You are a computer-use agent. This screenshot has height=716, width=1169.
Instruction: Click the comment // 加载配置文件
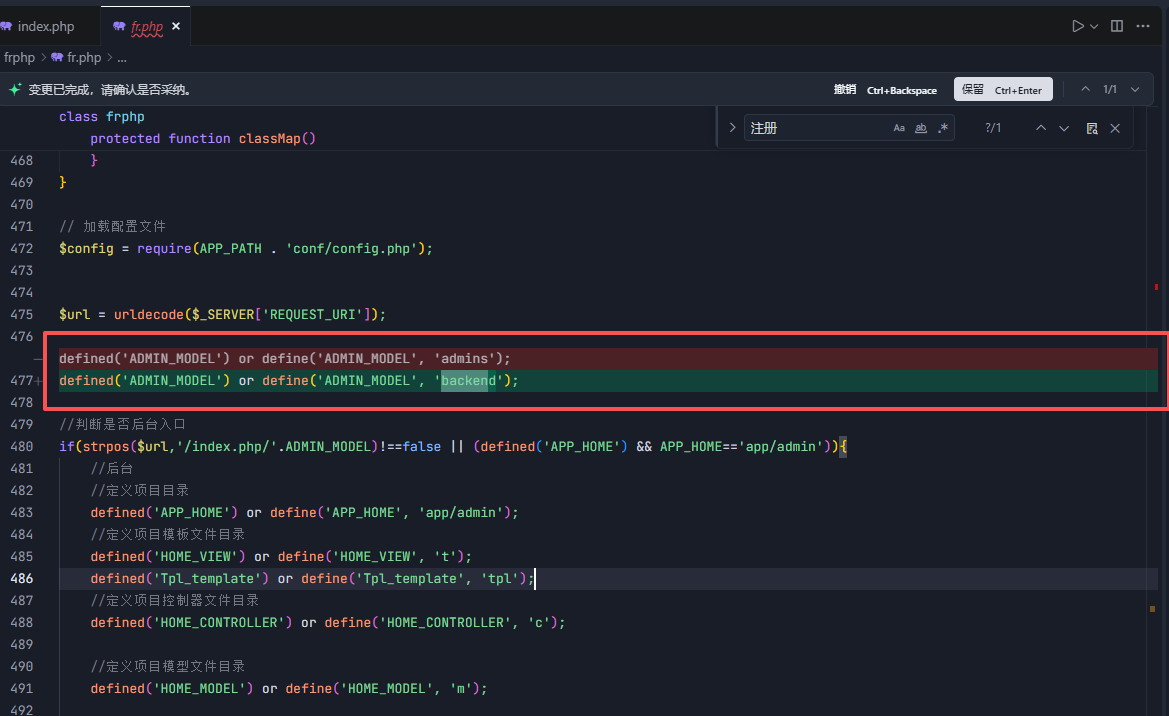click(113, 226)
